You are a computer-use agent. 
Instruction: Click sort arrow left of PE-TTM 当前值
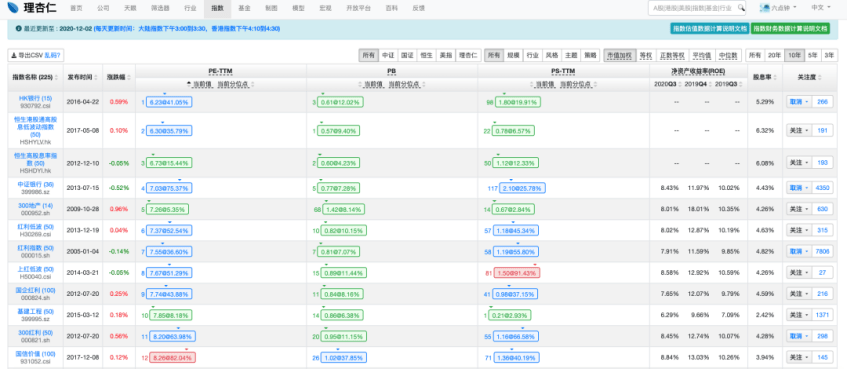[190, 84]
